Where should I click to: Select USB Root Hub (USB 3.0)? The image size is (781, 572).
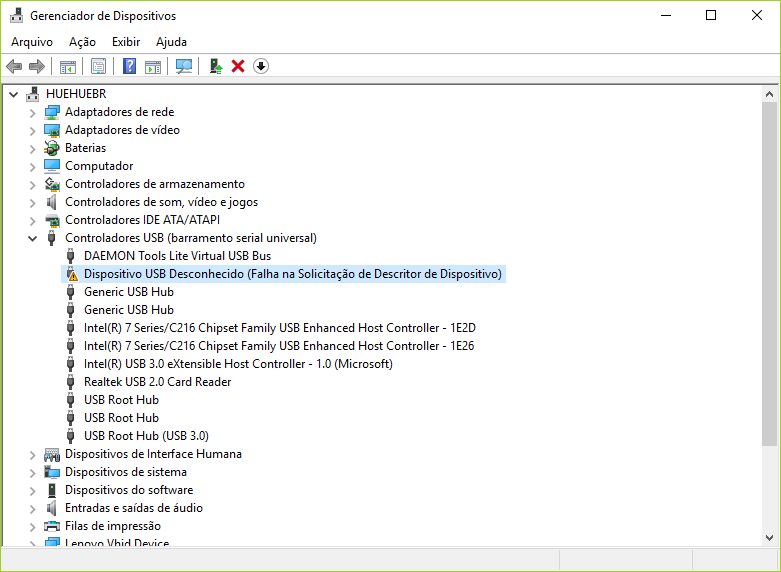pos(146,435)
